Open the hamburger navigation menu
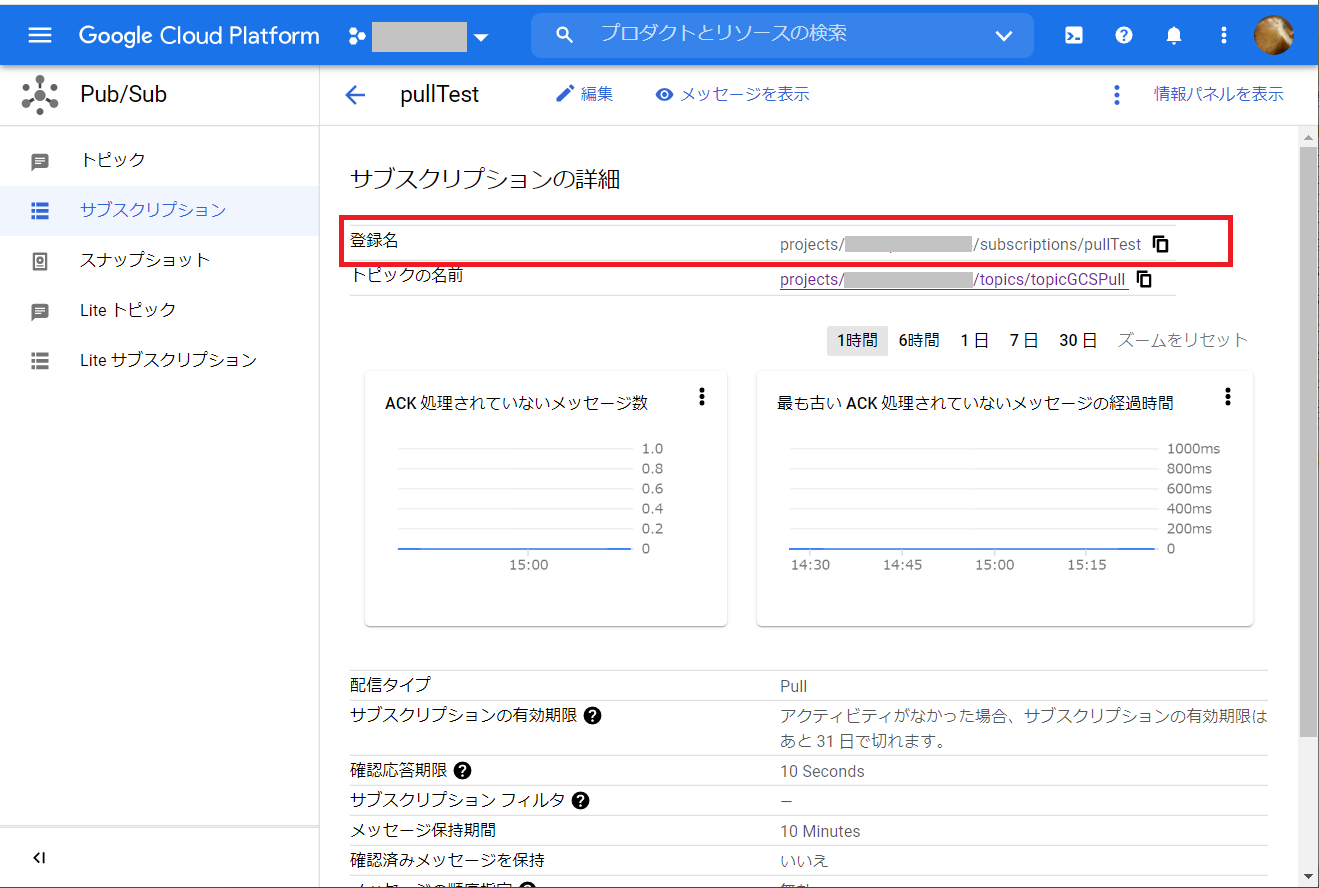The image size is (1319, 888). pyautogui.click(x=40, y=36)
